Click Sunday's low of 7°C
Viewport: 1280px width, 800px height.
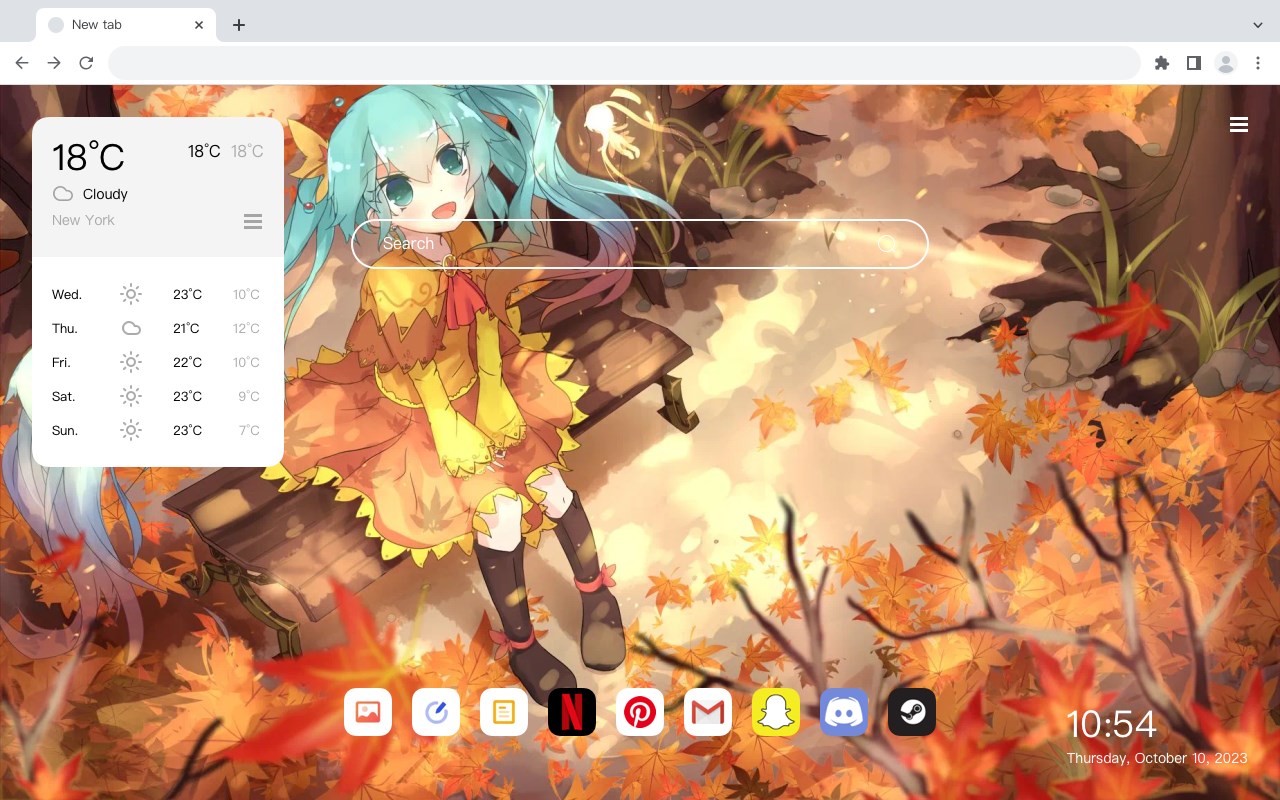pyautogui.click(x=249, y=430)
